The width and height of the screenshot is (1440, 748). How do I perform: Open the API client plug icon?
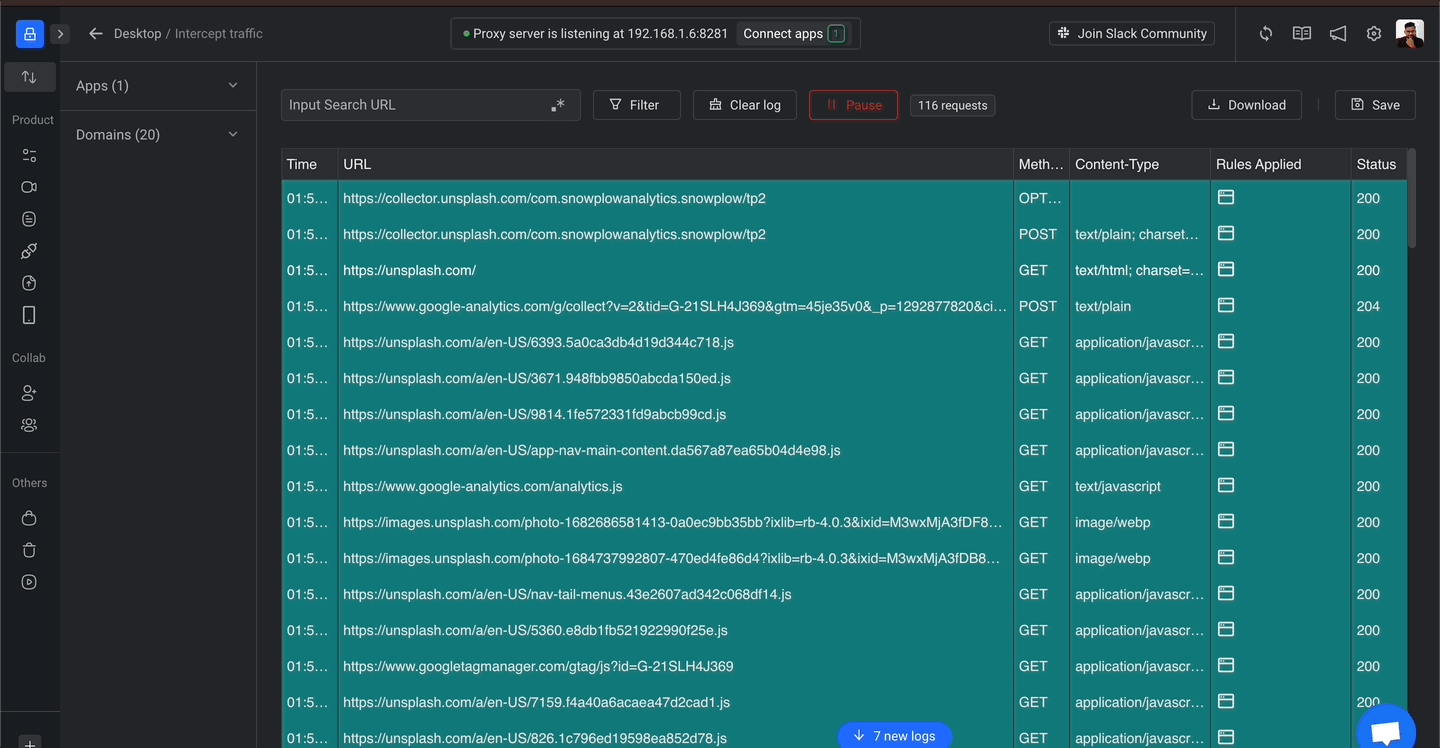click(x=29, y=251)
